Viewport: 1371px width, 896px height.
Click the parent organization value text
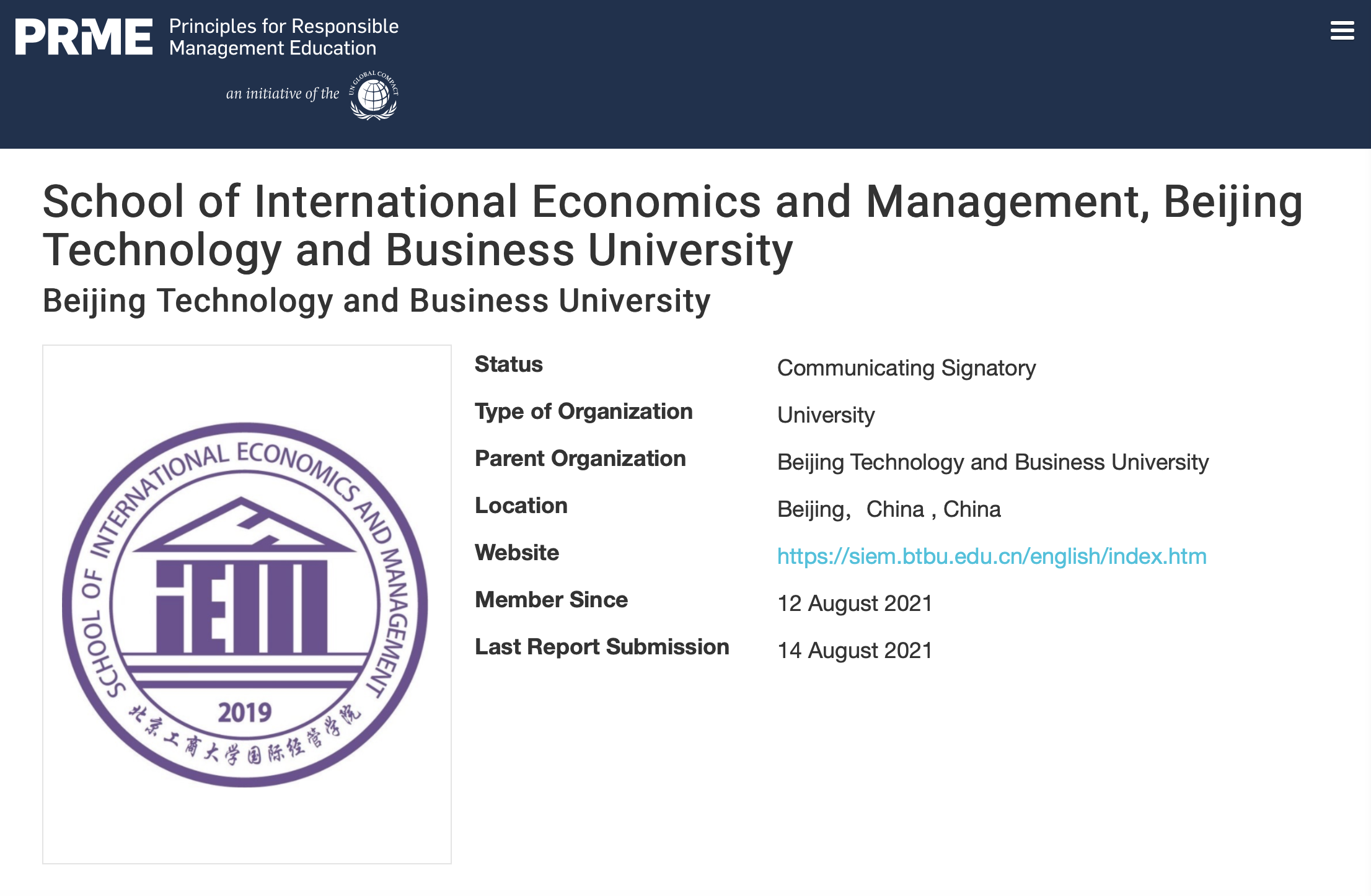992,462
